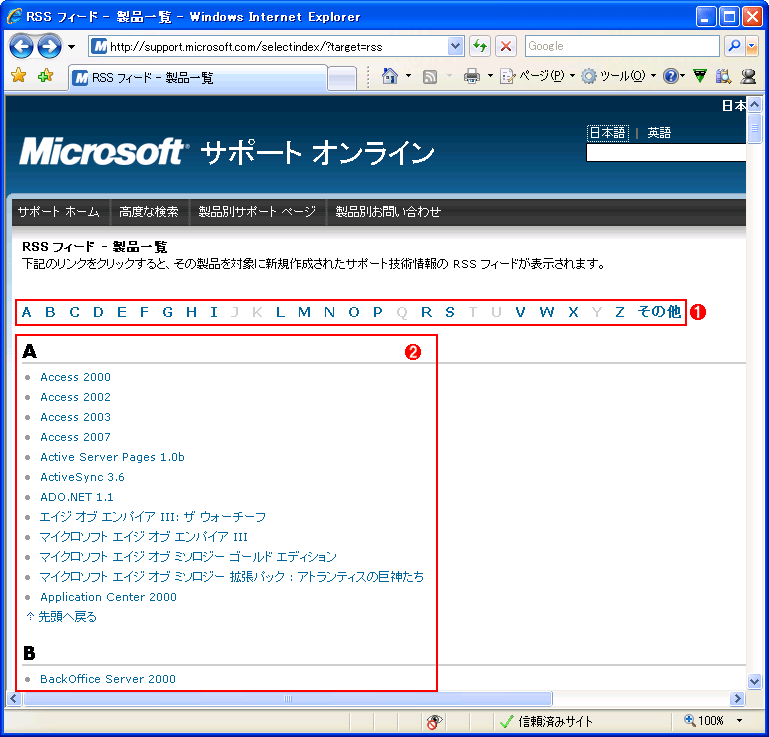Viewport: 769px width, 737px height.
Task: Expand the Print options dropdown arrow
Action: 490,76
